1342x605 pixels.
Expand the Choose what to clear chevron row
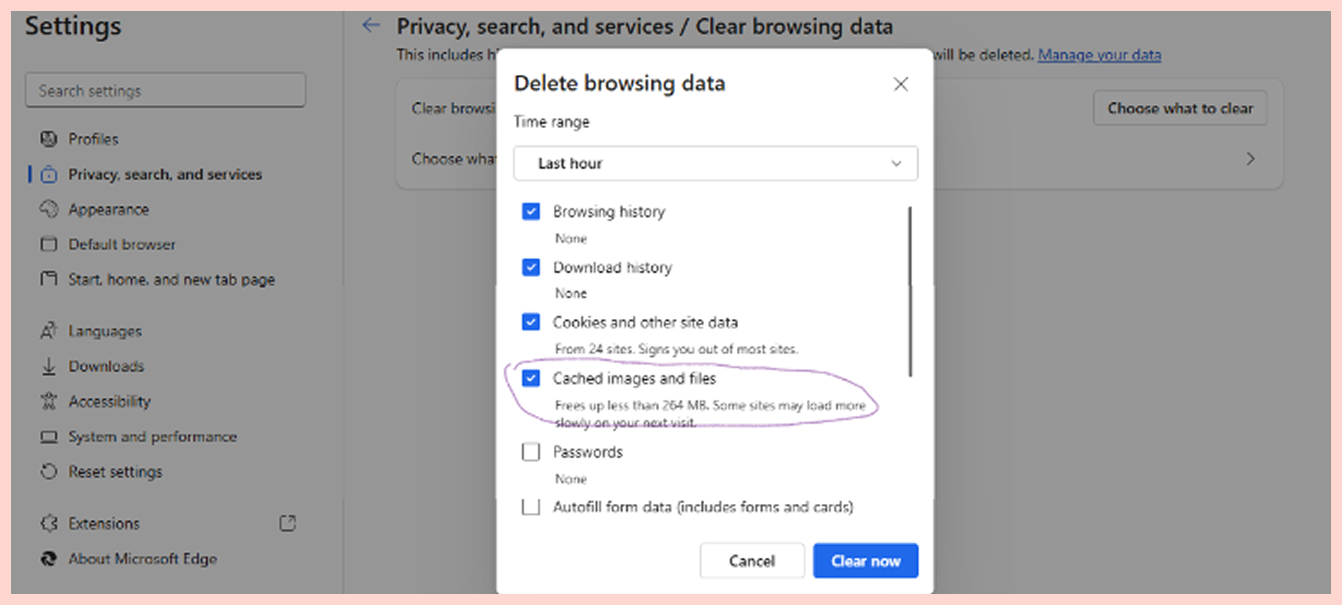tap(1250, 159)
